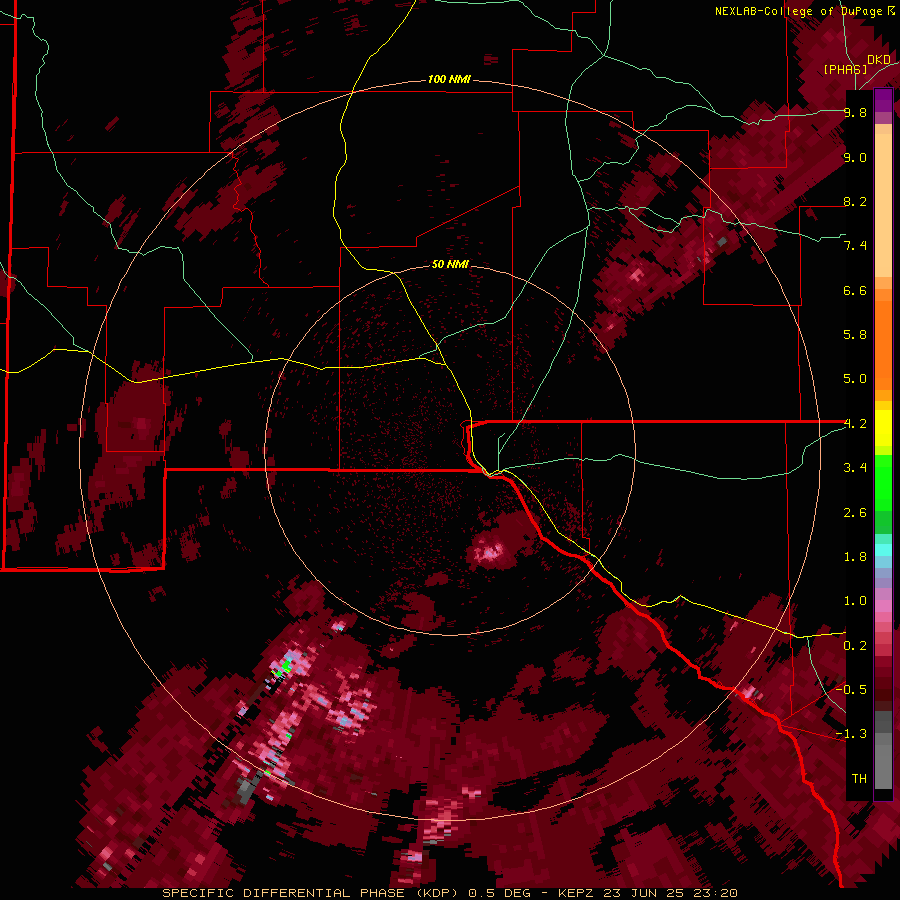This screenshot has width=900, height=900.
Task: Click the 5.0 value on the color scale
Action: [855, 379]
